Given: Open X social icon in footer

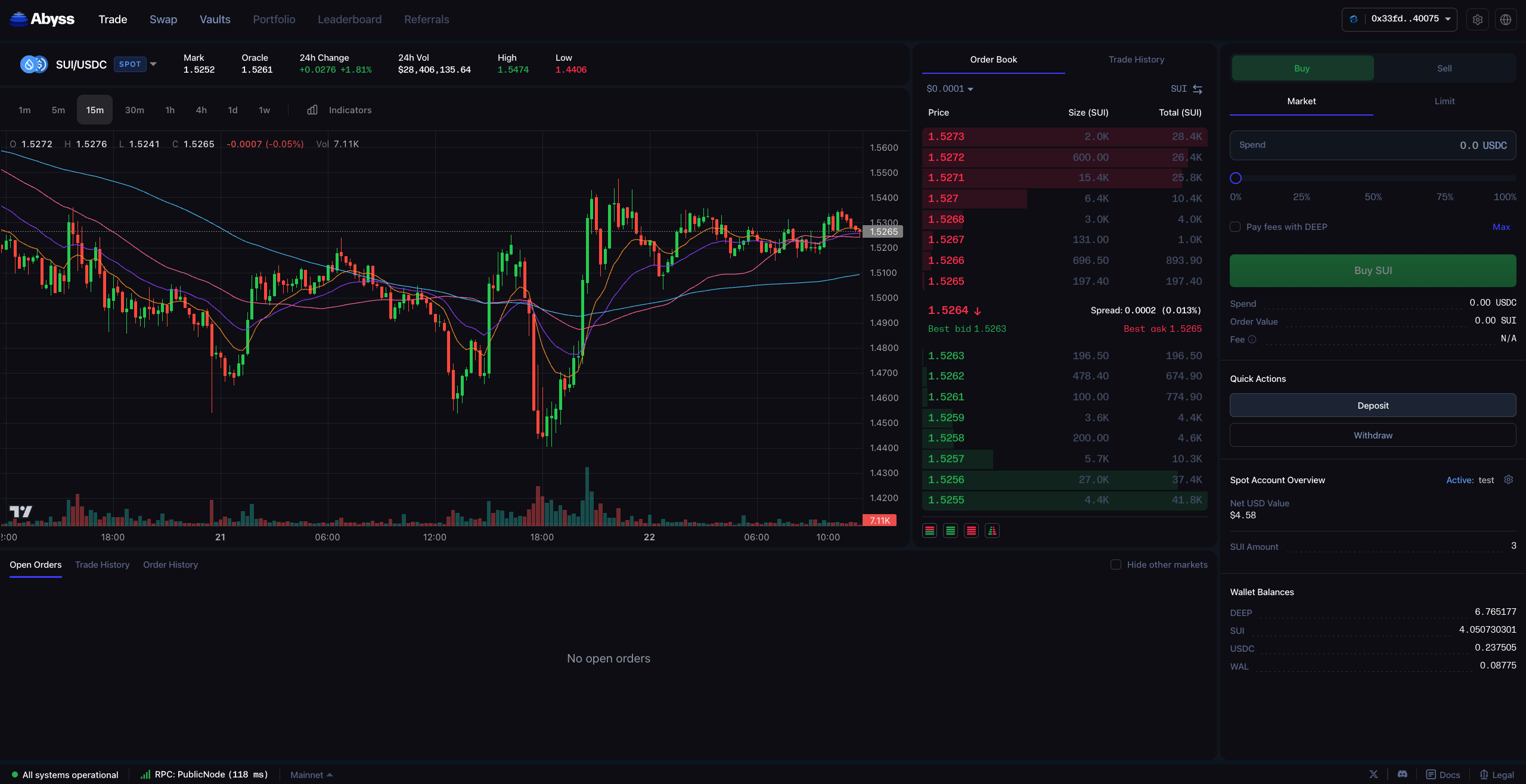Looking at the screenshot, I should click(1373, 774).
